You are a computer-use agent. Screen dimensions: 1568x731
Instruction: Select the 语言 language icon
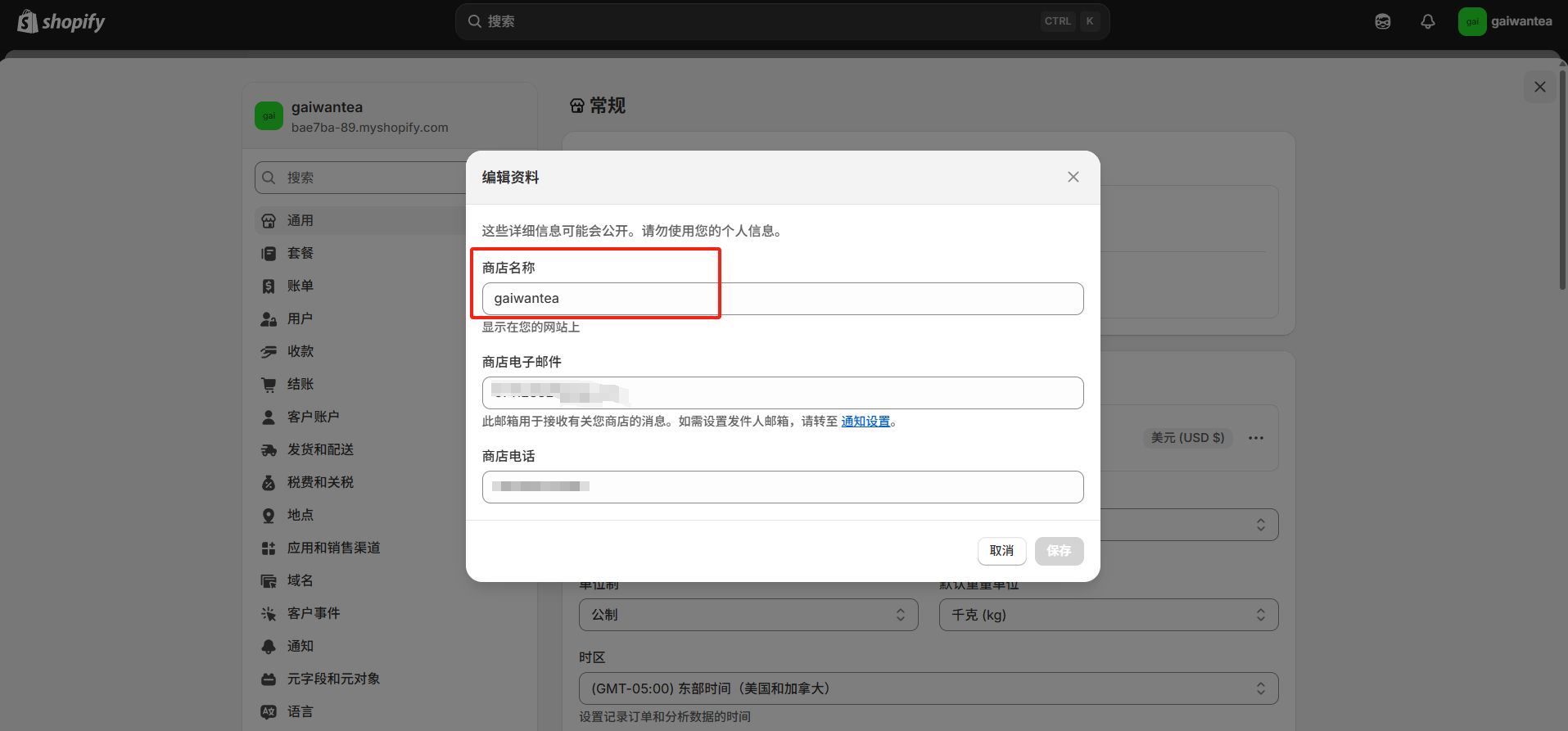pos(269,712)
